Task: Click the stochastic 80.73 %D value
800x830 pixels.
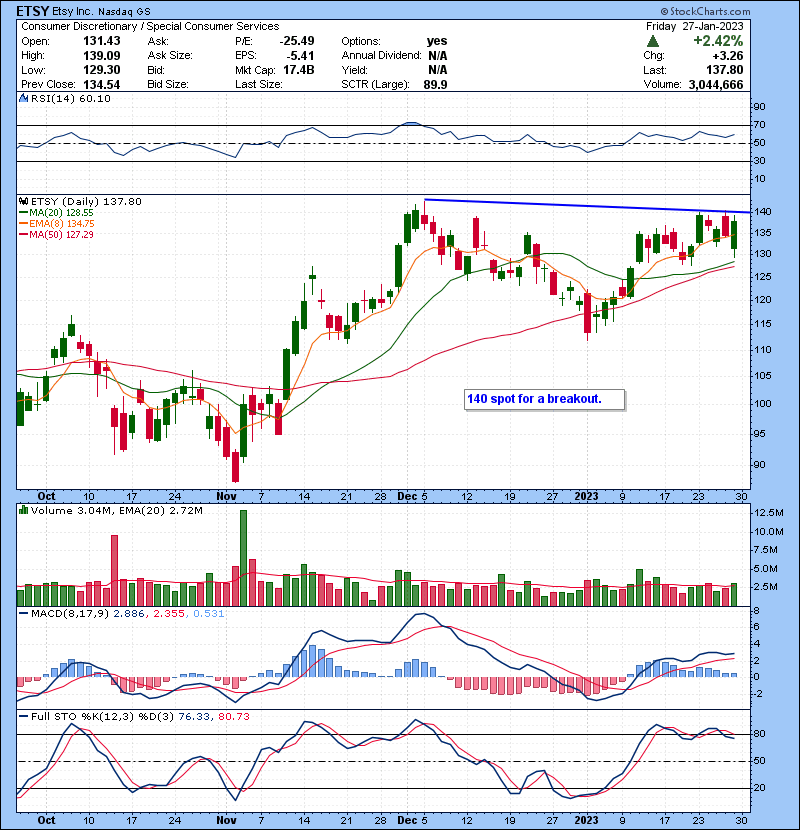Action: [233, 716]
